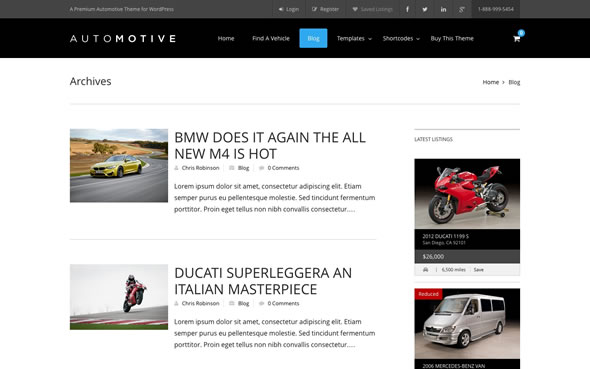This screenshot has height=369, width=590.
Task: Click the Home breadcrumb link
Action: click(491, 82)
